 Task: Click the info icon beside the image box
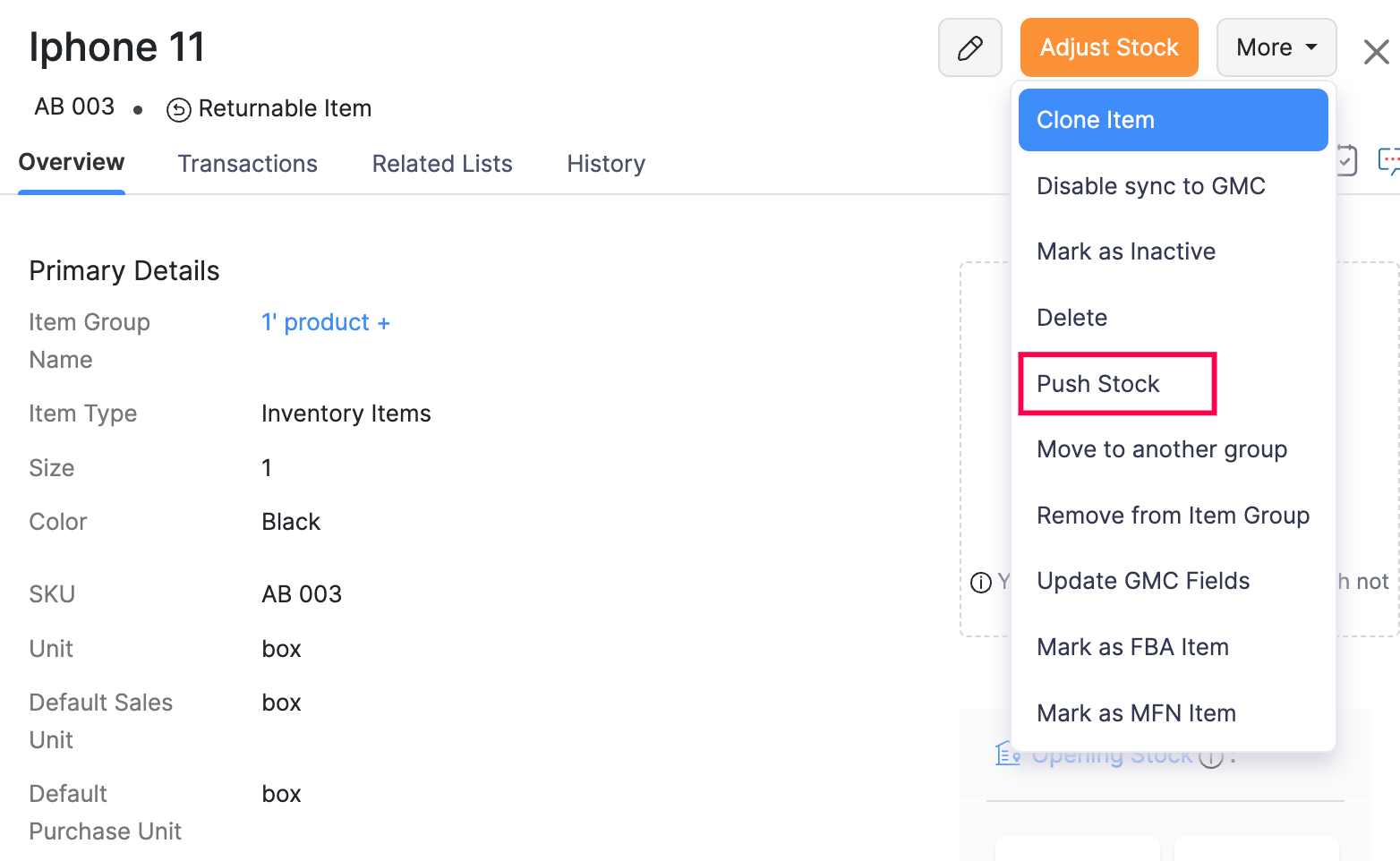[x=981, y=583]
